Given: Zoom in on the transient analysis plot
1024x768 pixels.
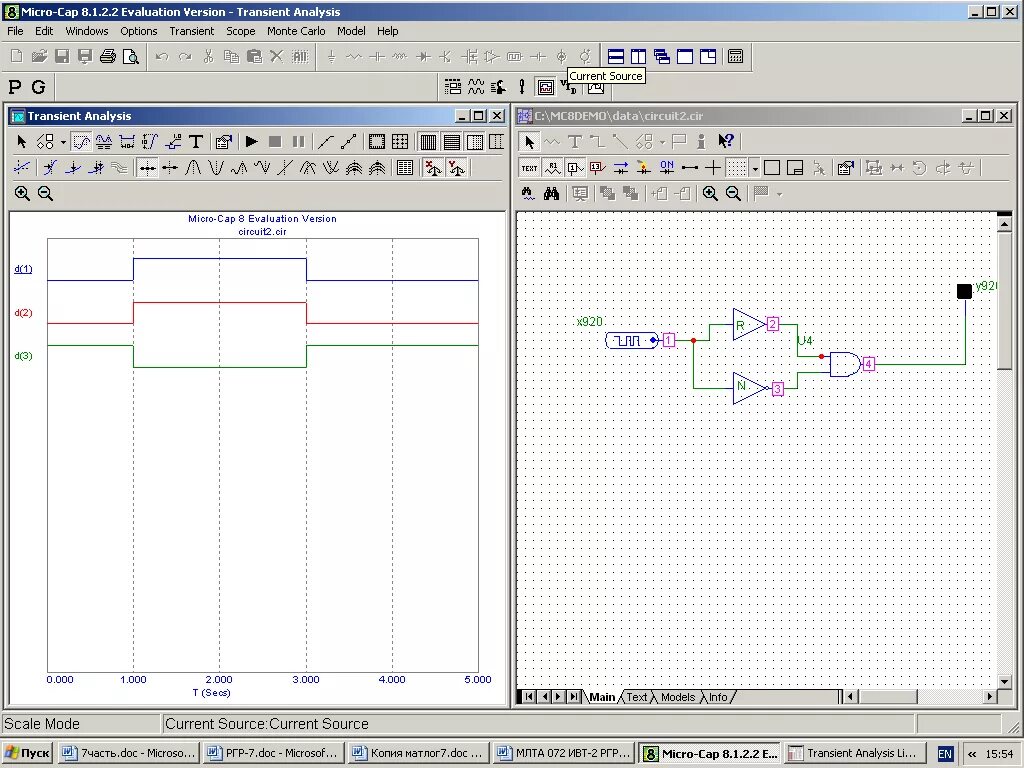Looking at the screenshot, I should pos(22,193).
